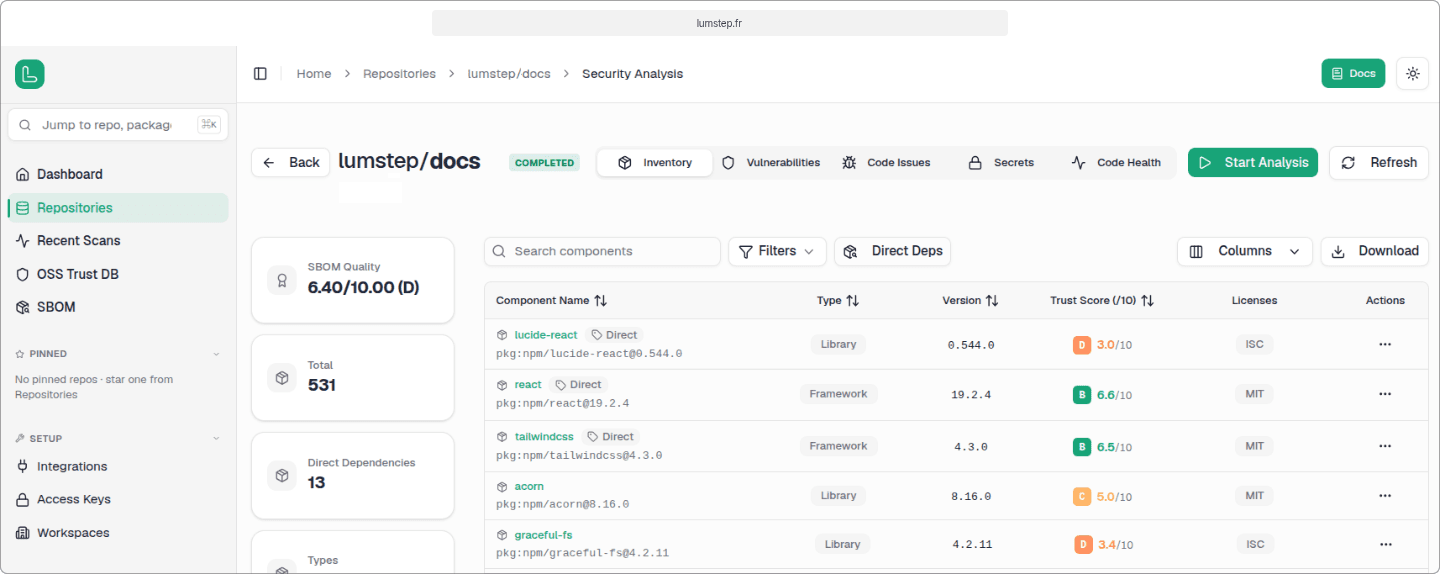Open Workspaces in the sidebar

tap(118, 533)
